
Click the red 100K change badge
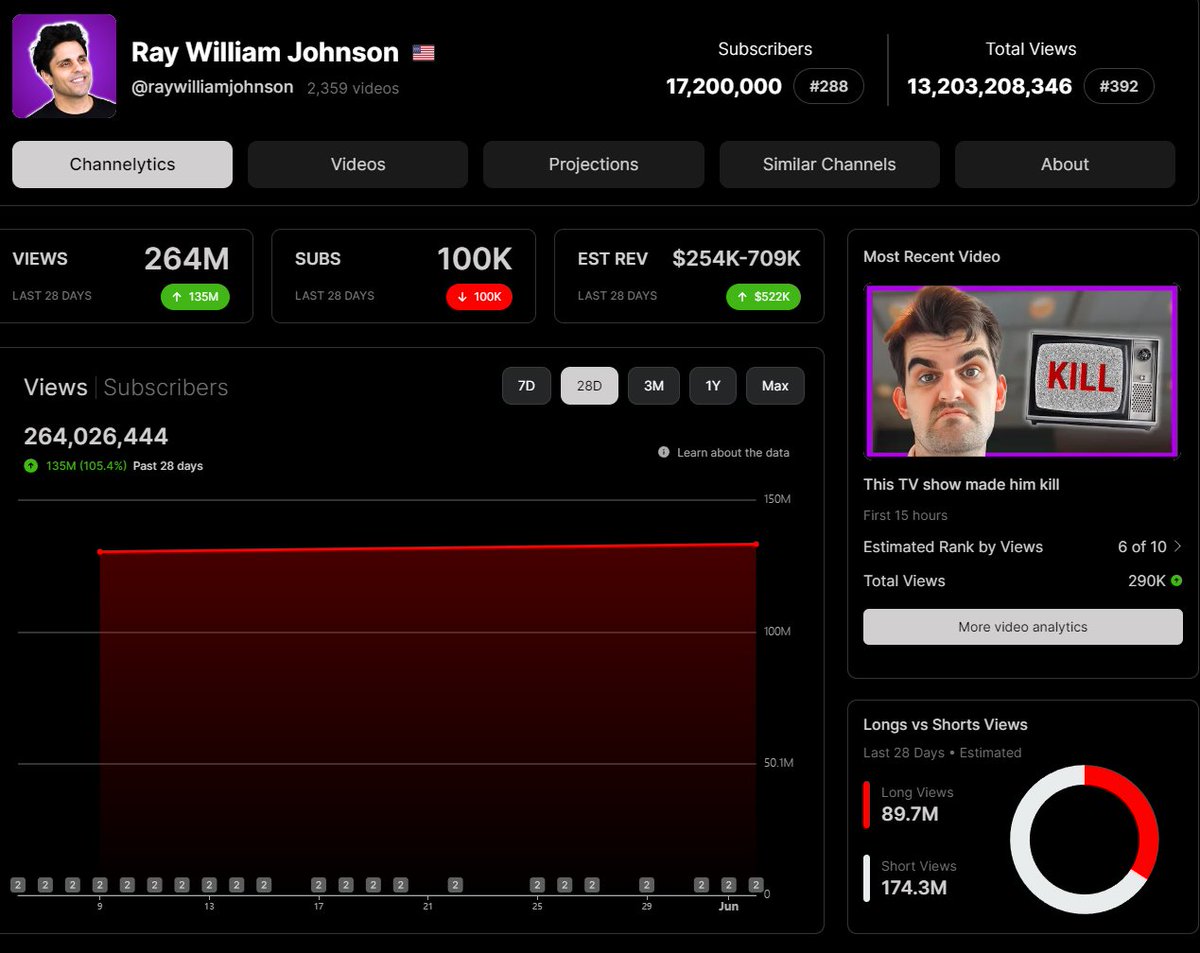point(479,296)
